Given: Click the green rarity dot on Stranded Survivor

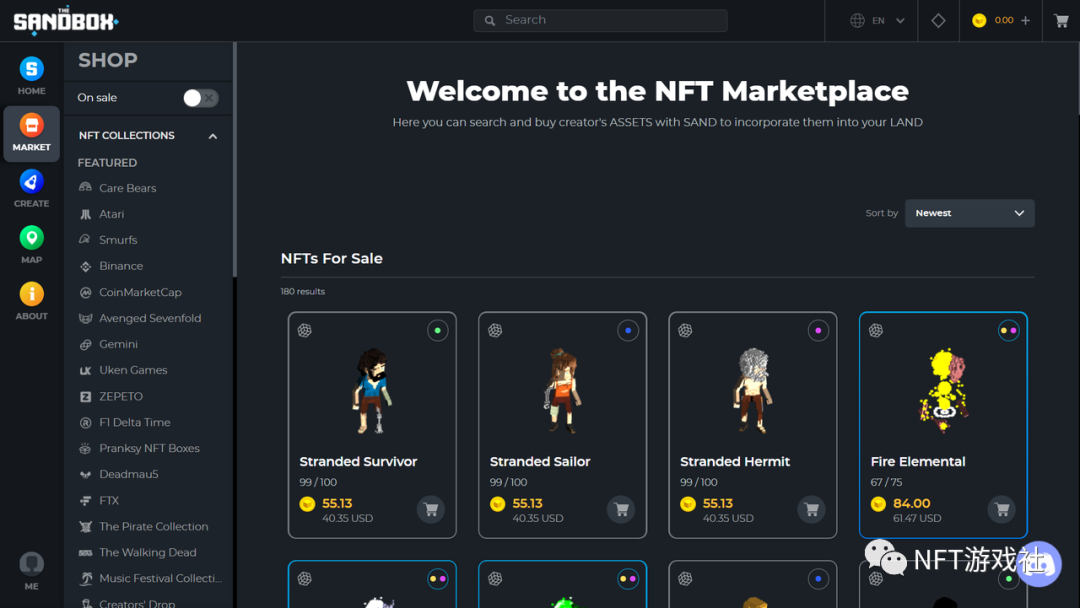Looking at the screenshot, I should tap(437, 331).
